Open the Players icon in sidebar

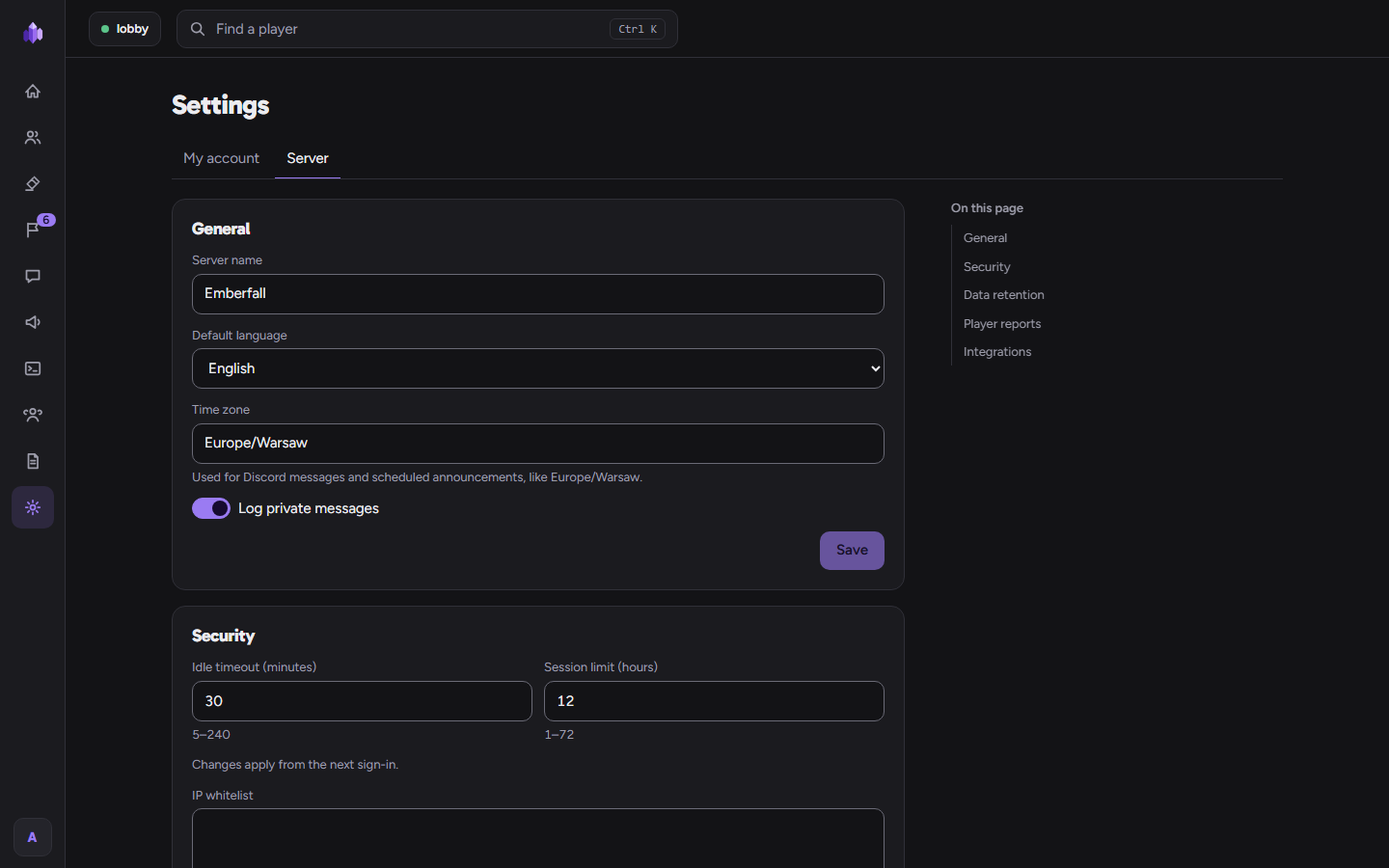[x=33, y=137]
